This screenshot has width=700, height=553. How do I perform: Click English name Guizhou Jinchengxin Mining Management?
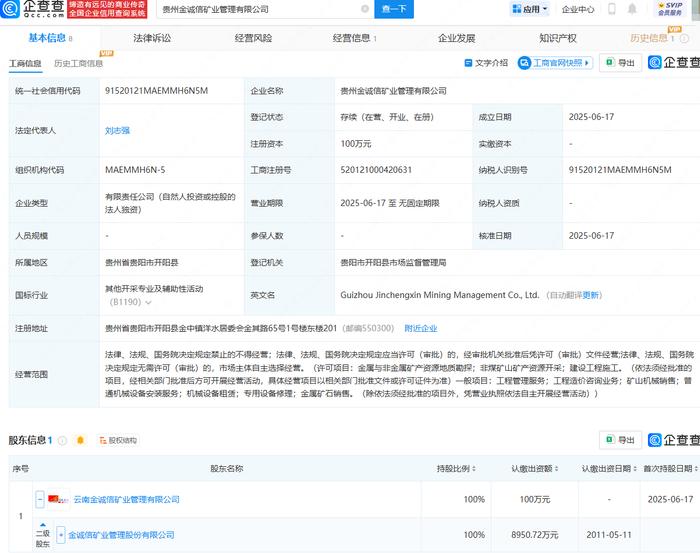pyautogui.click(x=440, y=295)
